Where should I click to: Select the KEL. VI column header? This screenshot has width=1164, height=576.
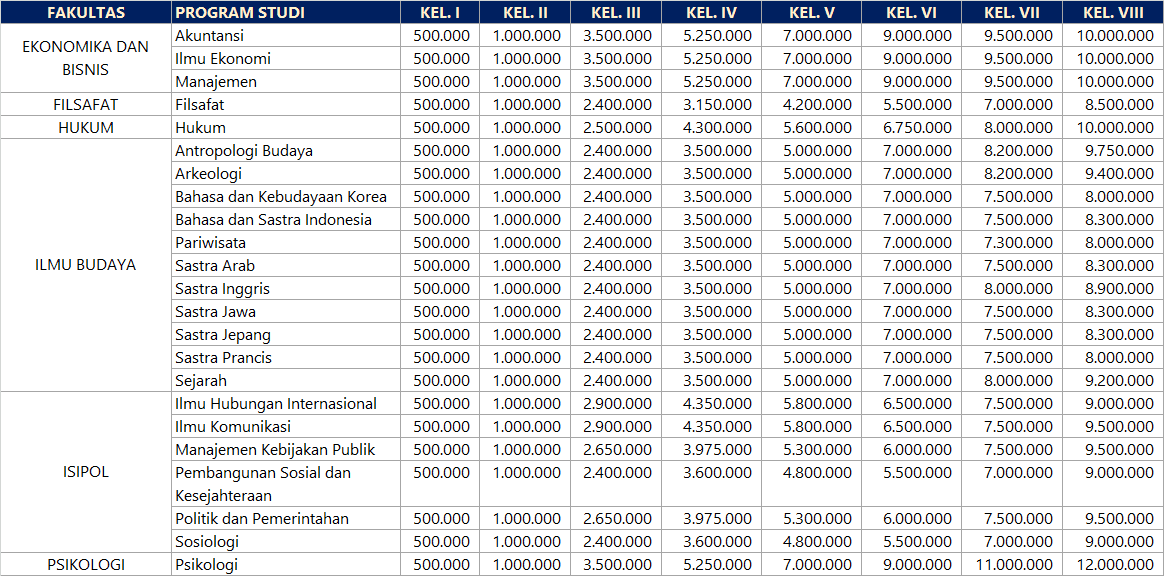coord(911,13)
